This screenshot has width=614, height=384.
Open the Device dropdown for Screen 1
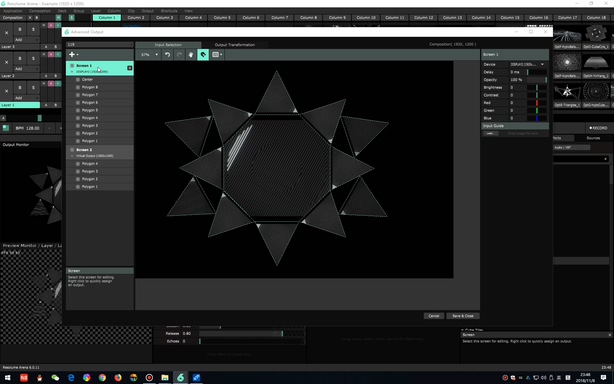(x=527, y=64)
